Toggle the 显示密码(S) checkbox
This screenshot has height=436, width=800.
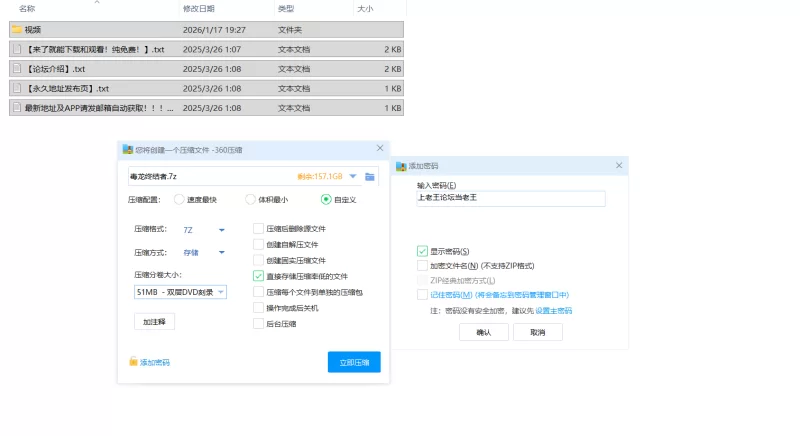pos(422,251)
